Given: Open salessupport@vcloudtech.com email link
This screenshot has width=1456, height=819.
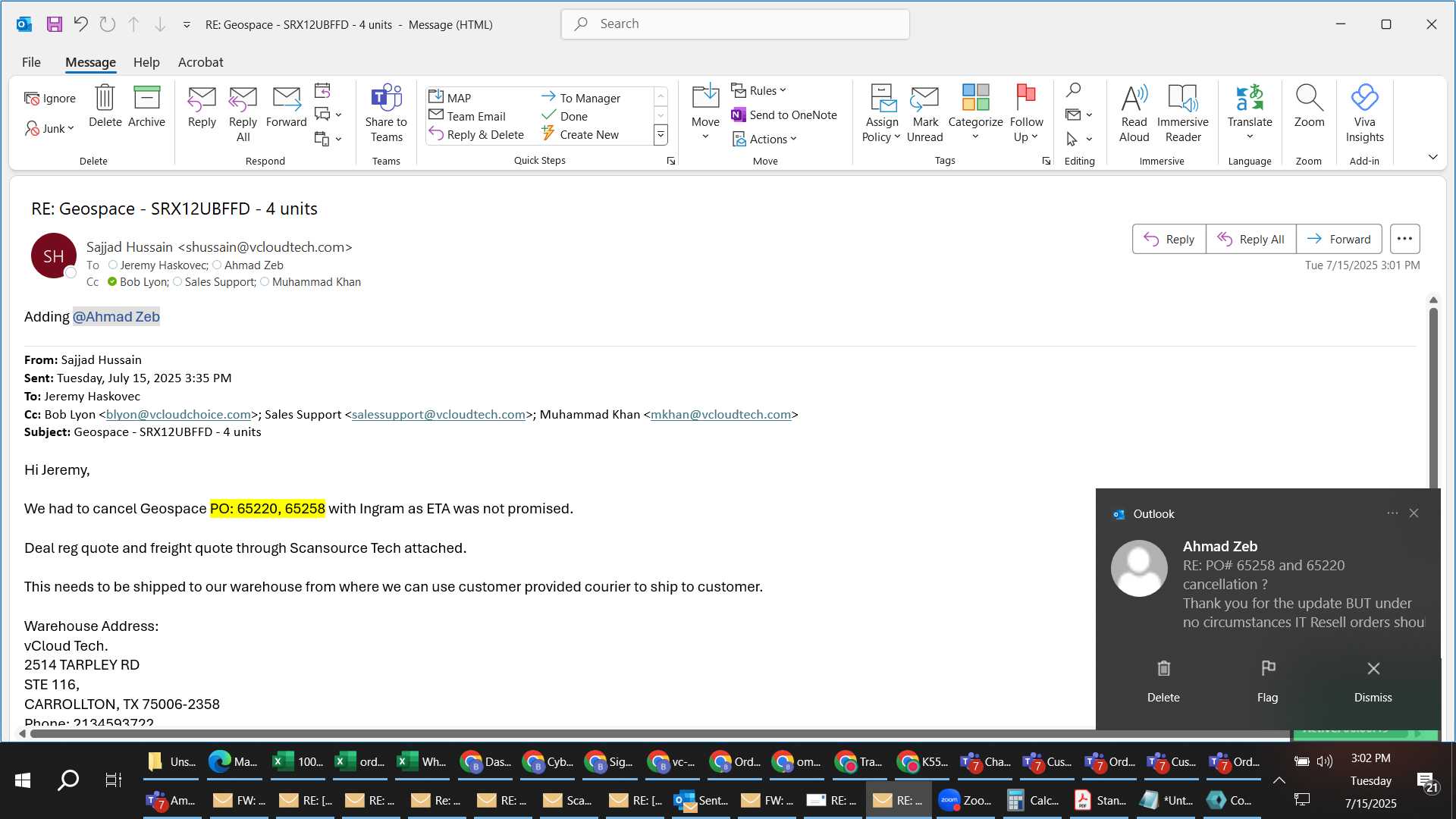Looking at the screenshot, I should pos(438,414).
